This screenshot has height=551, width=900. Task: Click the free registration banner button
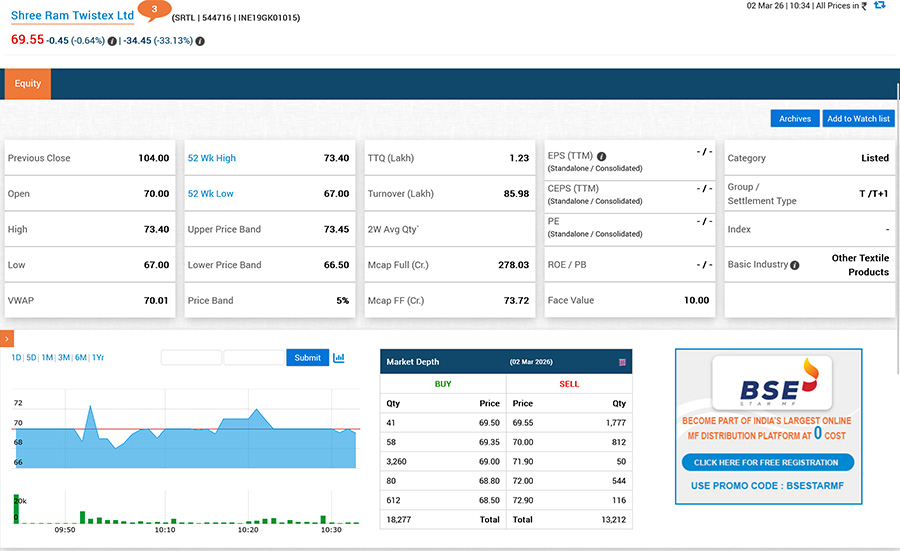767,463
